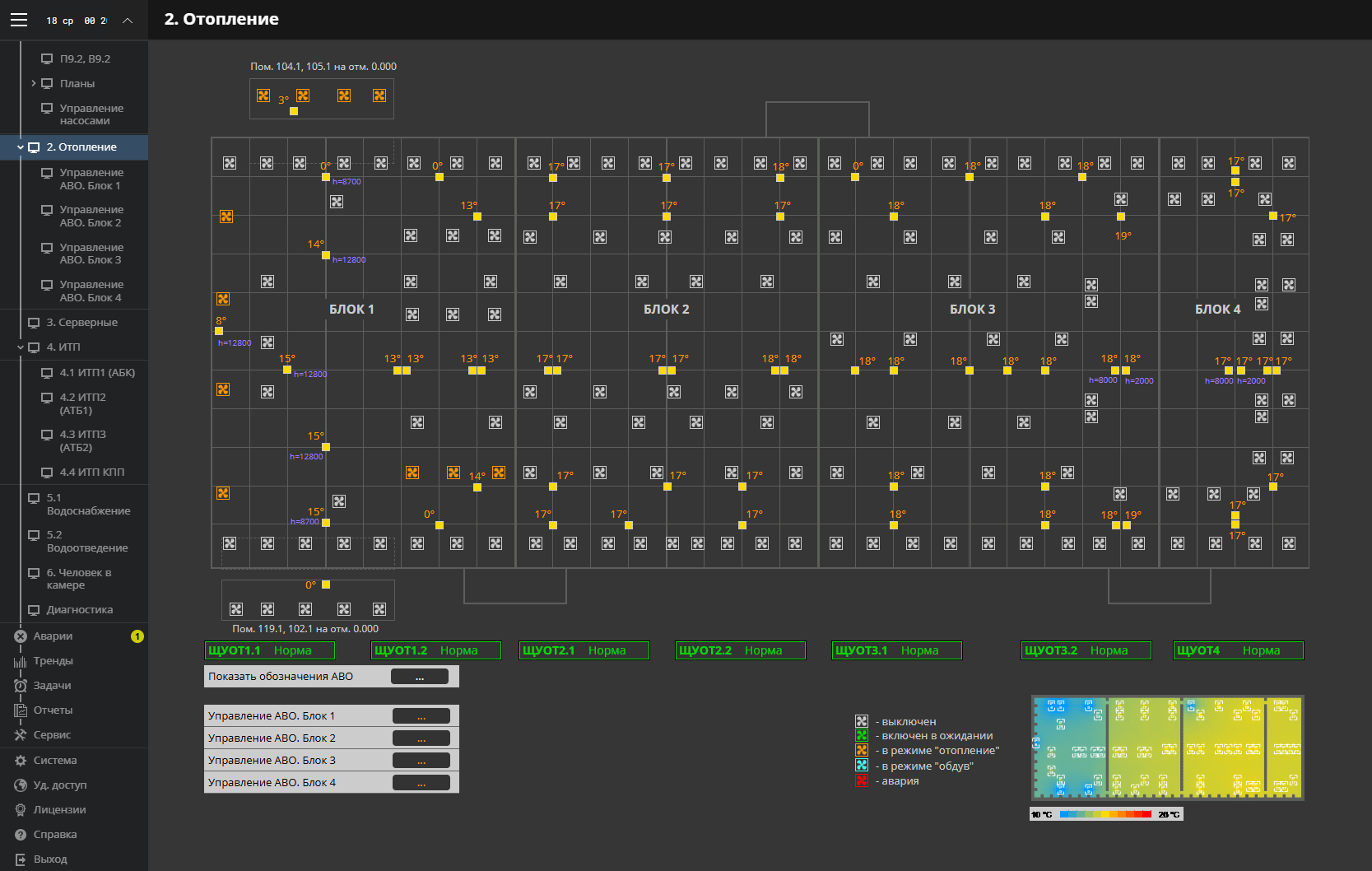Expand the Планы tree node

tap(35, 83)
